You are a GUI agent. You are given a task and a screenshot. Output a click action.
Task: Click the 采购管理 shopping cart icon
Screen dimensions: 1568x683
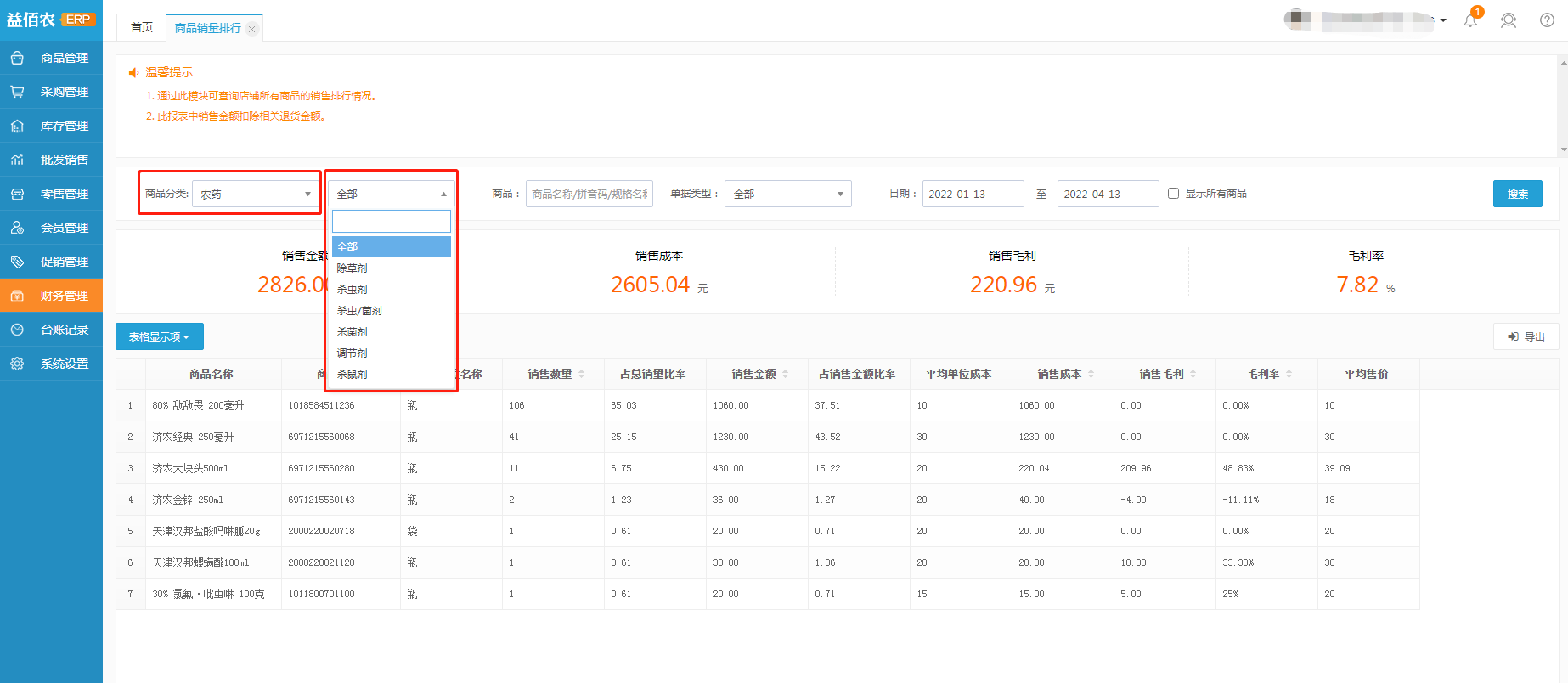[17, 92]
